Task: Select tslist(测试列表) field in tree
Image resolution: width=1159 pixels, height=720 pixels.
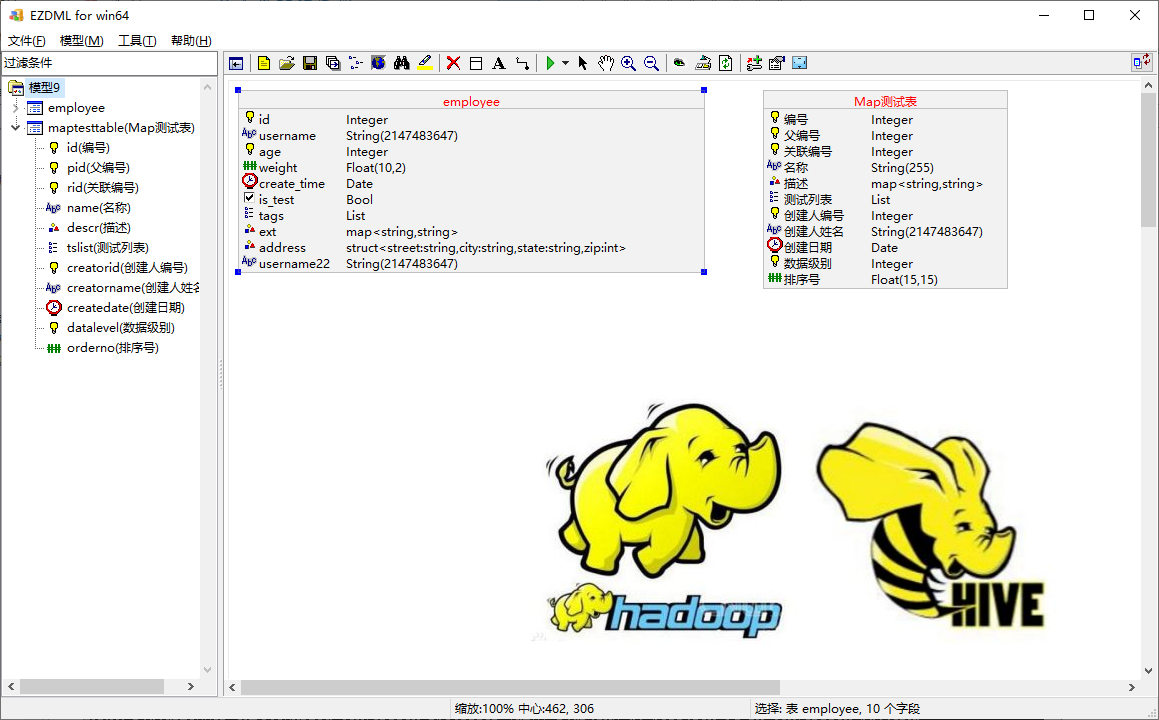Action: pyautogui.click(x=108, y=248)
